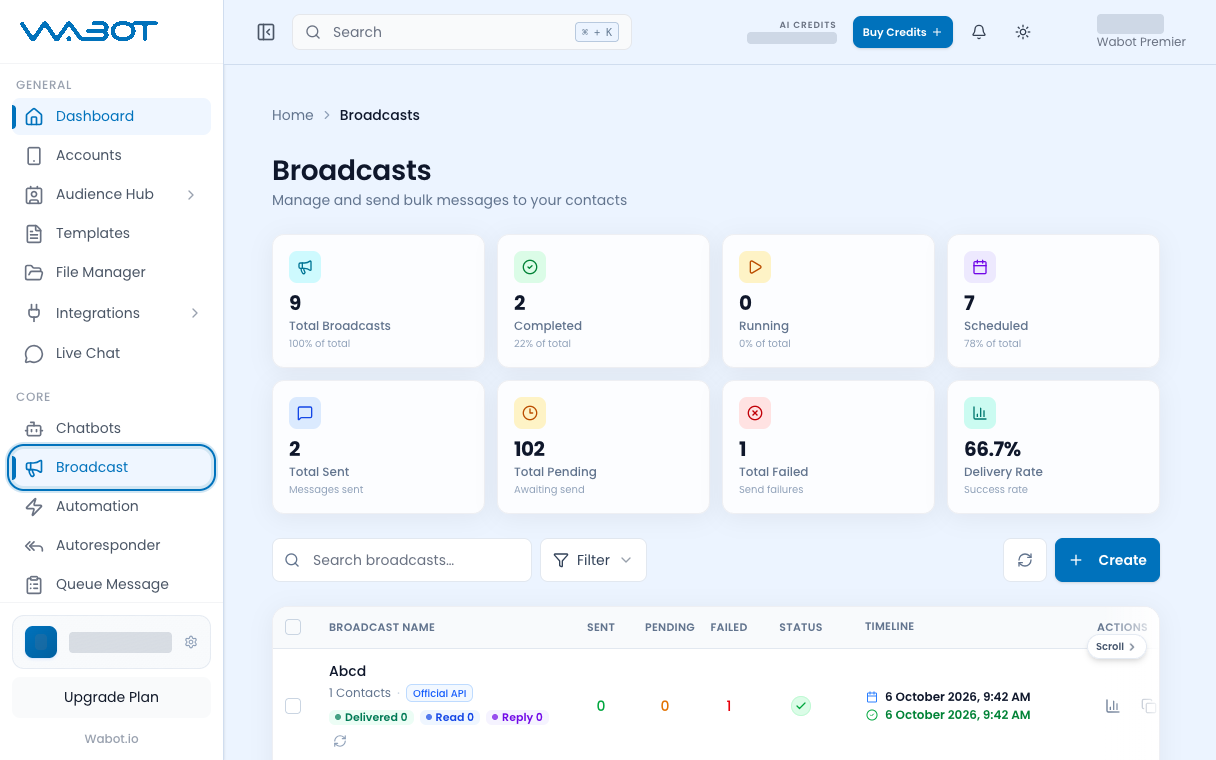
Task: Focus the Search broadcasts field
Action: tap(401, 560)
